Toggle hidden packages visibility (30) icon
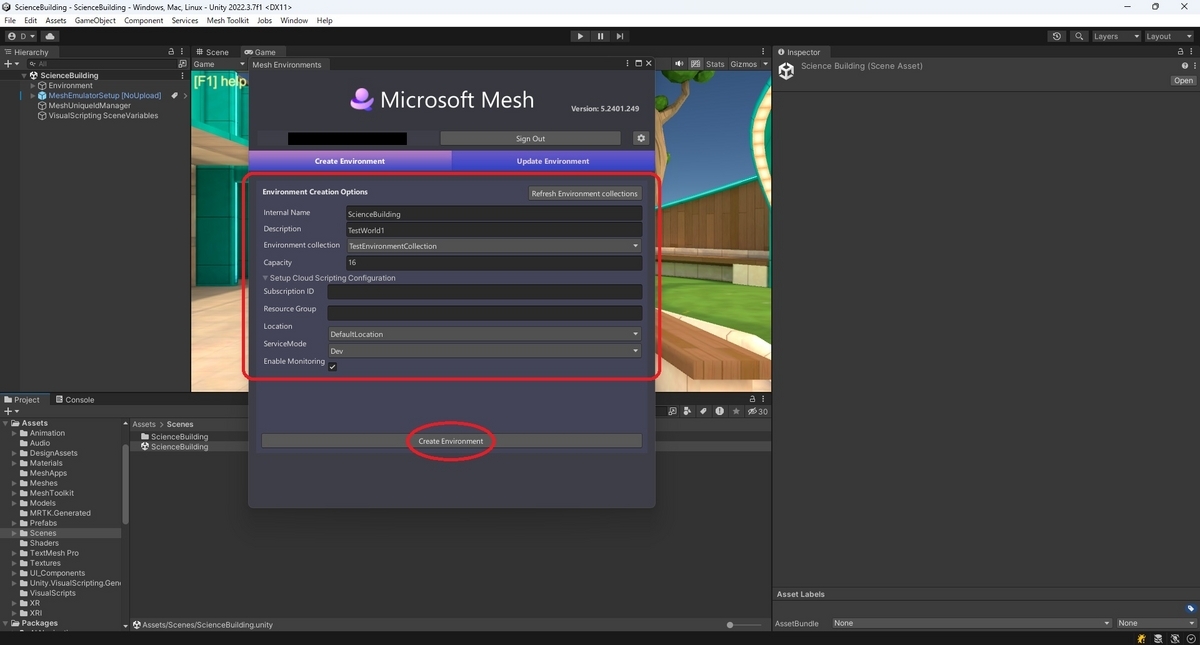Viewport: 1200px width, 645px height. coord(757,411)
